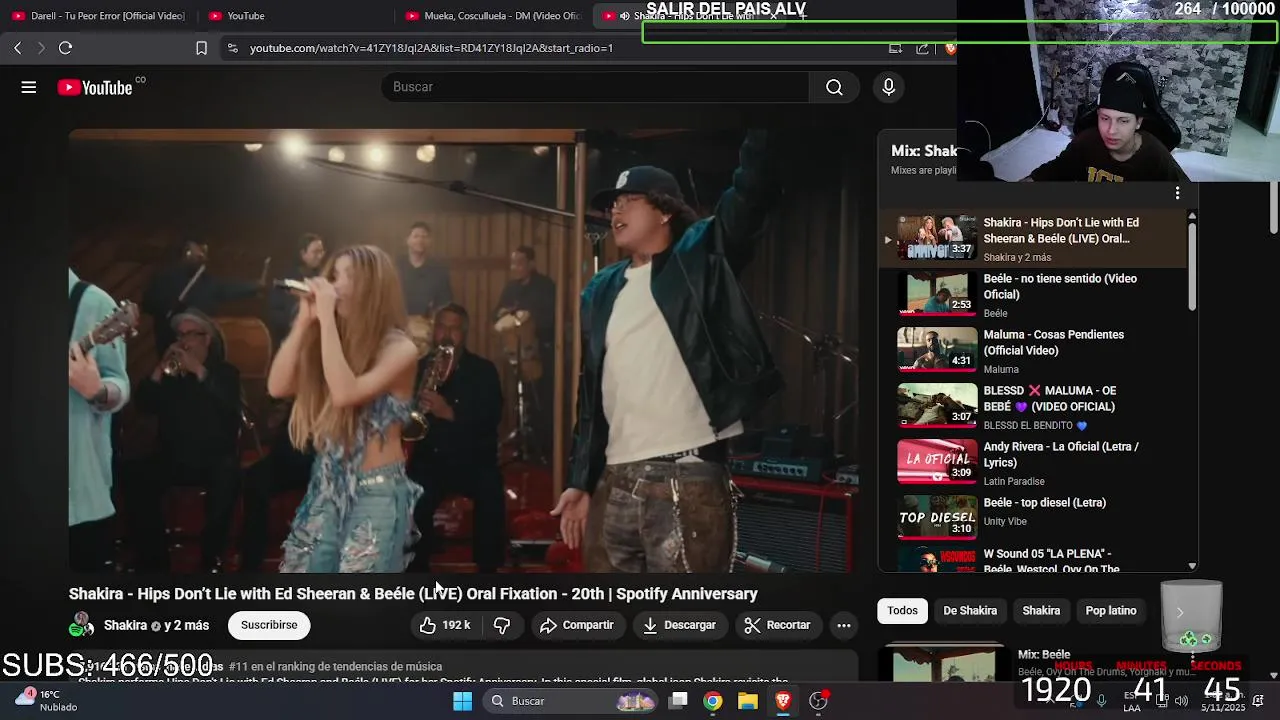Click the Descargar button
Viewport: 1280px width, 720px height.
tap(679, 625)
